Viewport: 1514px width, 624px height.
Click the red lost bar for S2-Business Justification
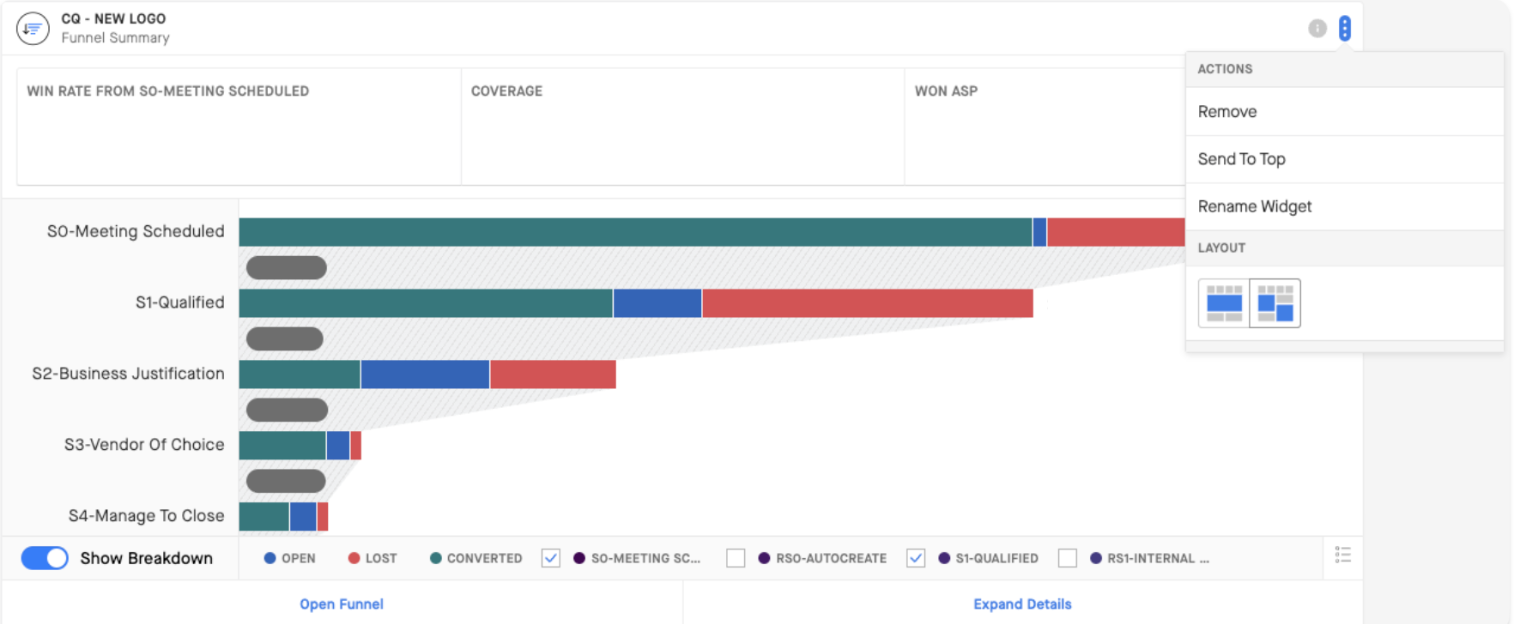[553, 374]
